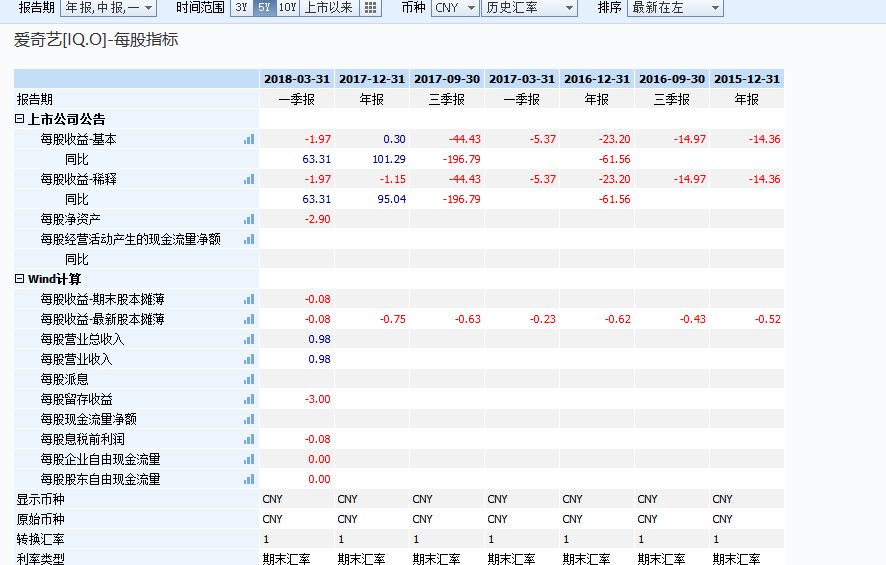
Task: Open the CNY currency dropdown
Action: click(455, 8)
